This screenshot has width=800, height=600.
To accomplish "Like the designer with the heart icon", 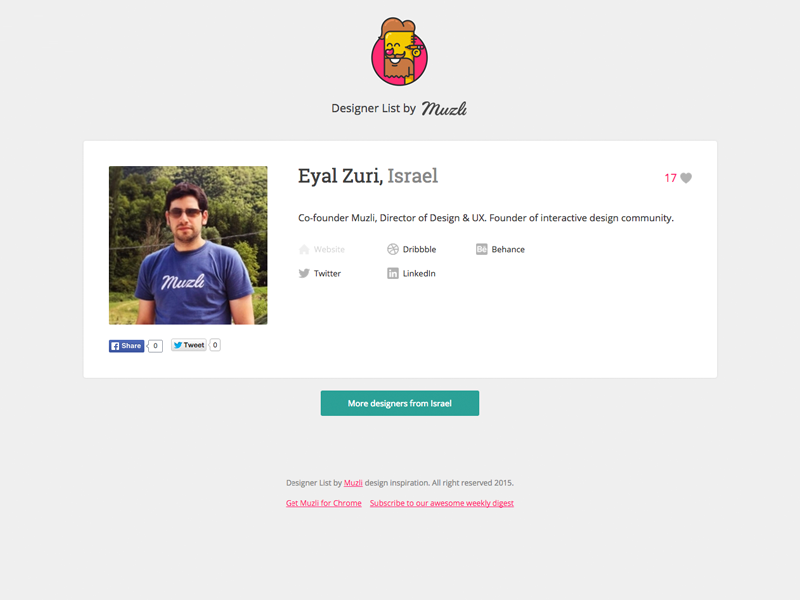I will [686, 178].
